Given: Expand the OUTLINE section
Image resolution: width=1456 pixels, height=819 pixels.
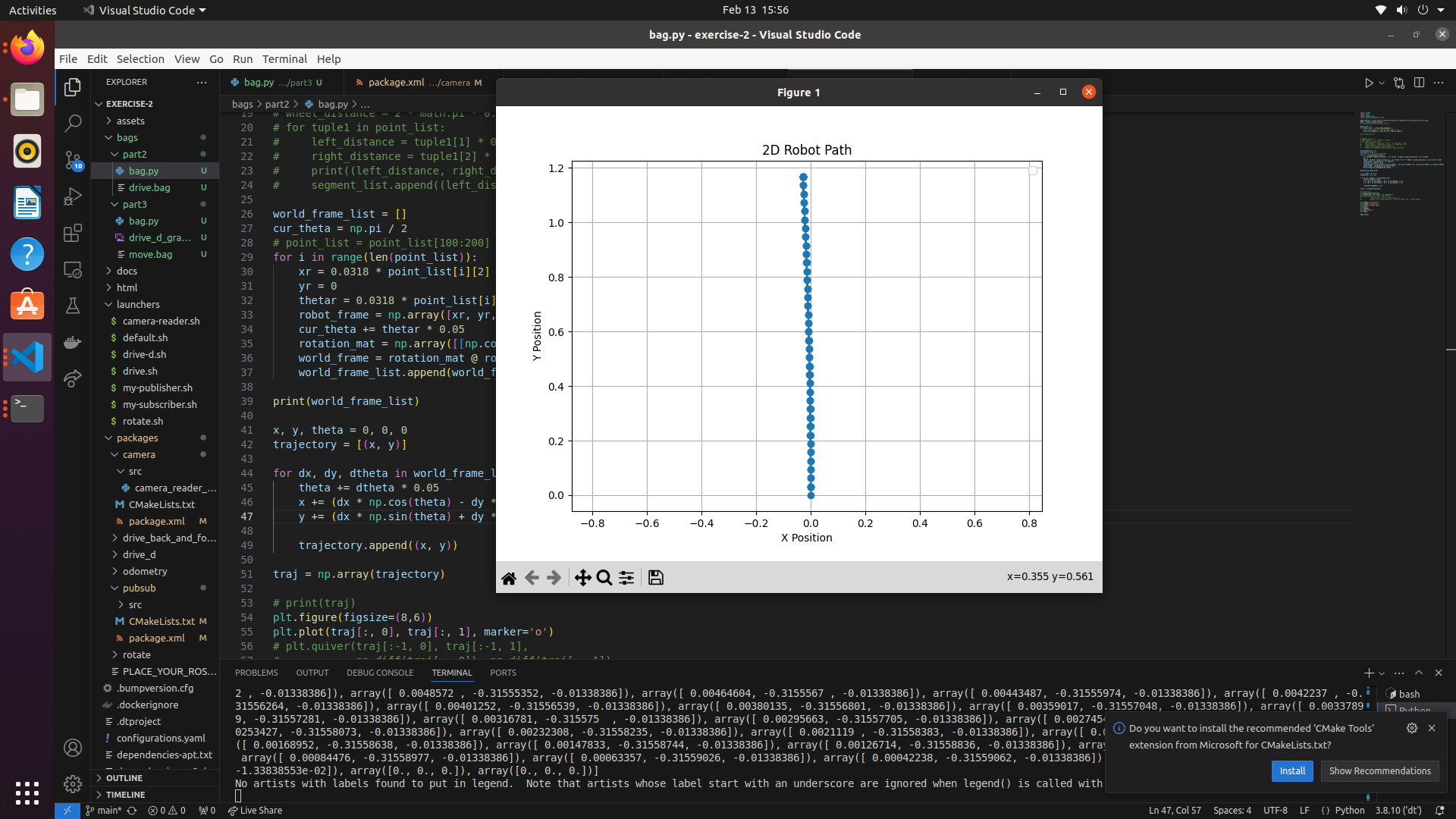Looking at the screenshot, I should [x=124, y=778].
